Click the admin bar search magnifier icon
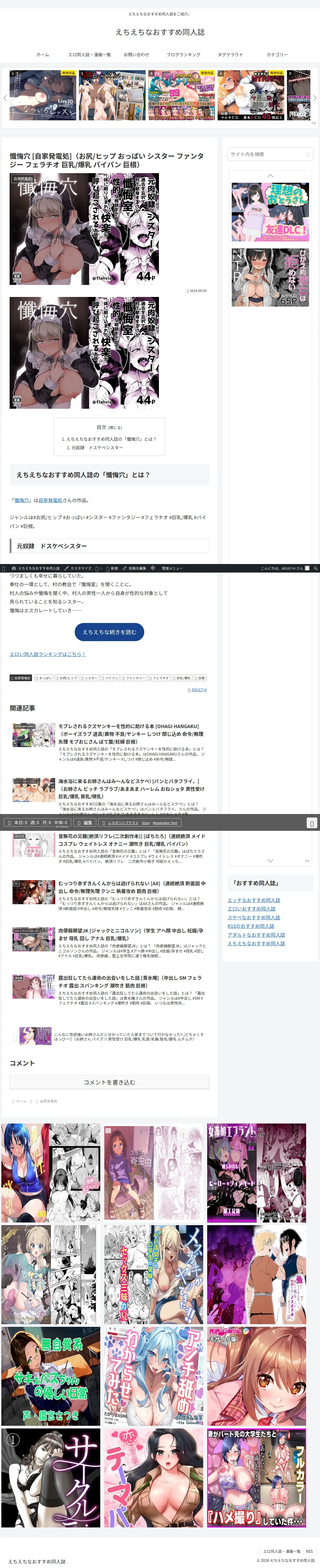 point(315,568)
